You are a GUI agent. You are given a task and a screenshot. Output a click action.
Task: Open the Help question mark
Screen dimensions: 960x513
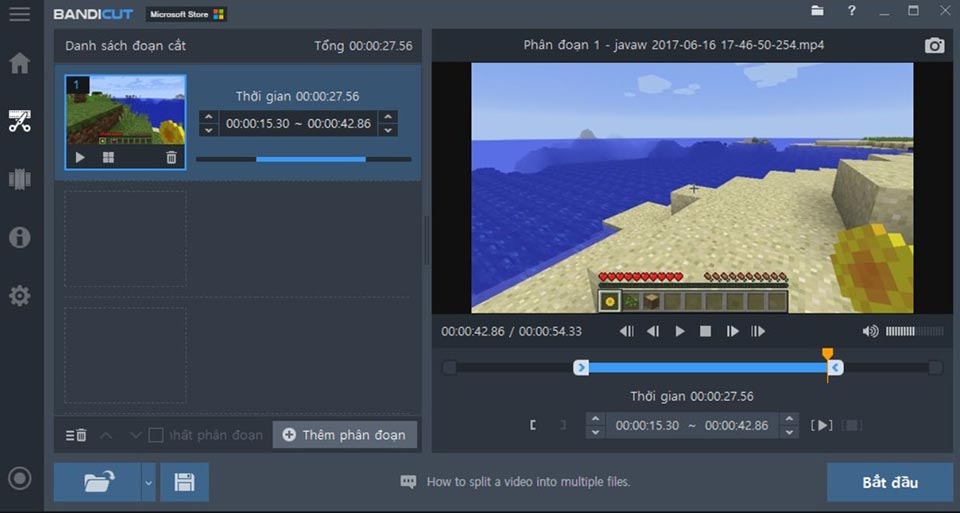point(851,10)
